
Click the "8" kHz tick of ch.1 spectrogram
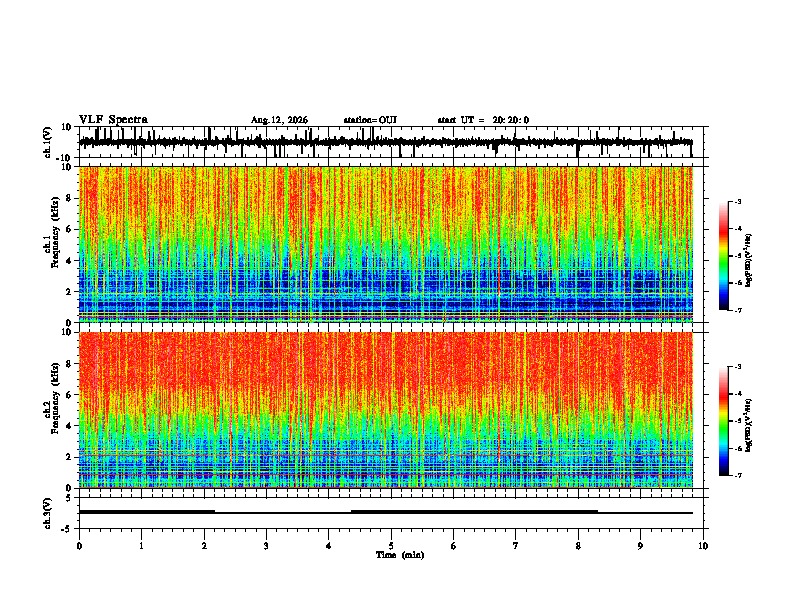click(69, 198)
